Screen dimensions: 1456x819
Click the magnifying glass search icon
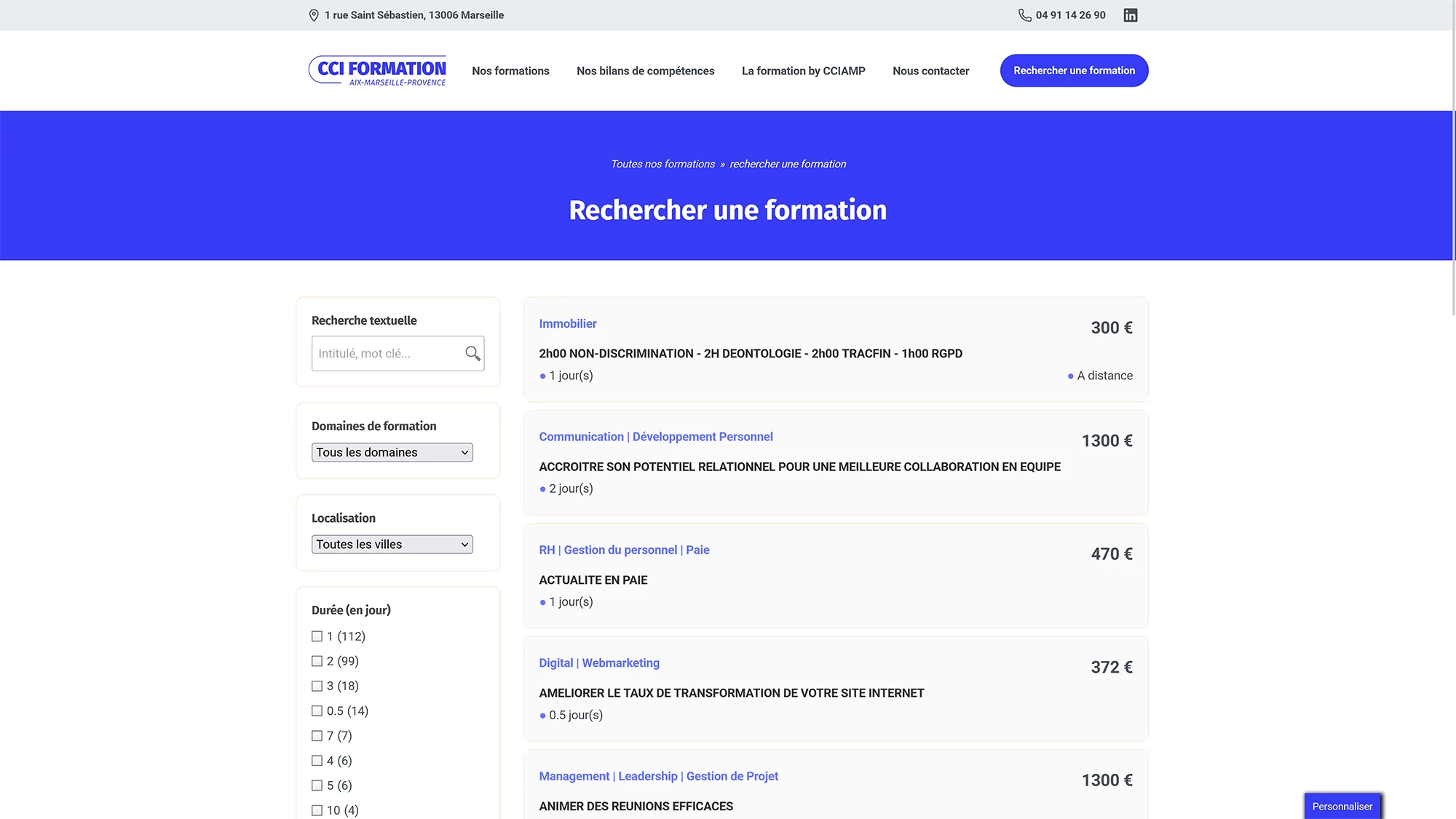(x=472, y=353)
